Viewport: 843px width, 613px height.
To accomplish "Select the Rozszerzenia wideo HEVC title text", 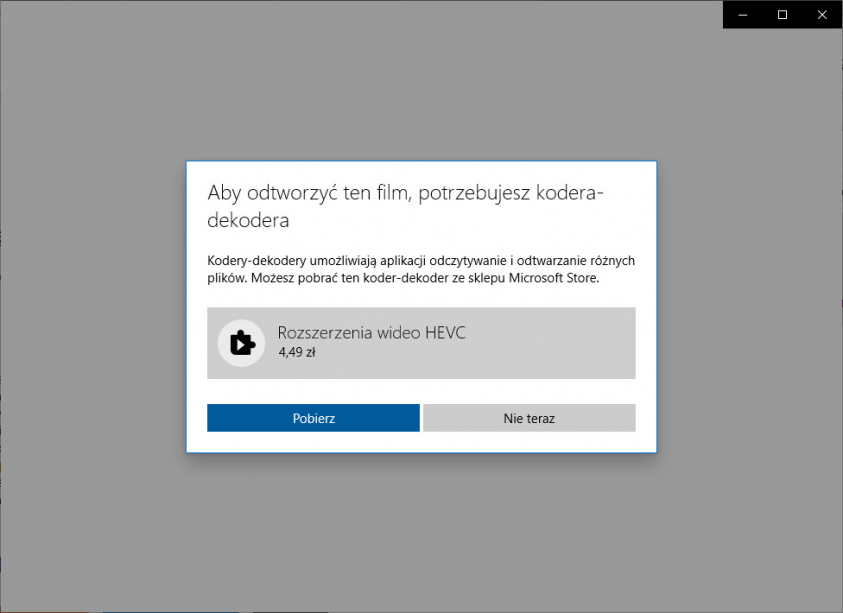I will [x=371, y=333].
